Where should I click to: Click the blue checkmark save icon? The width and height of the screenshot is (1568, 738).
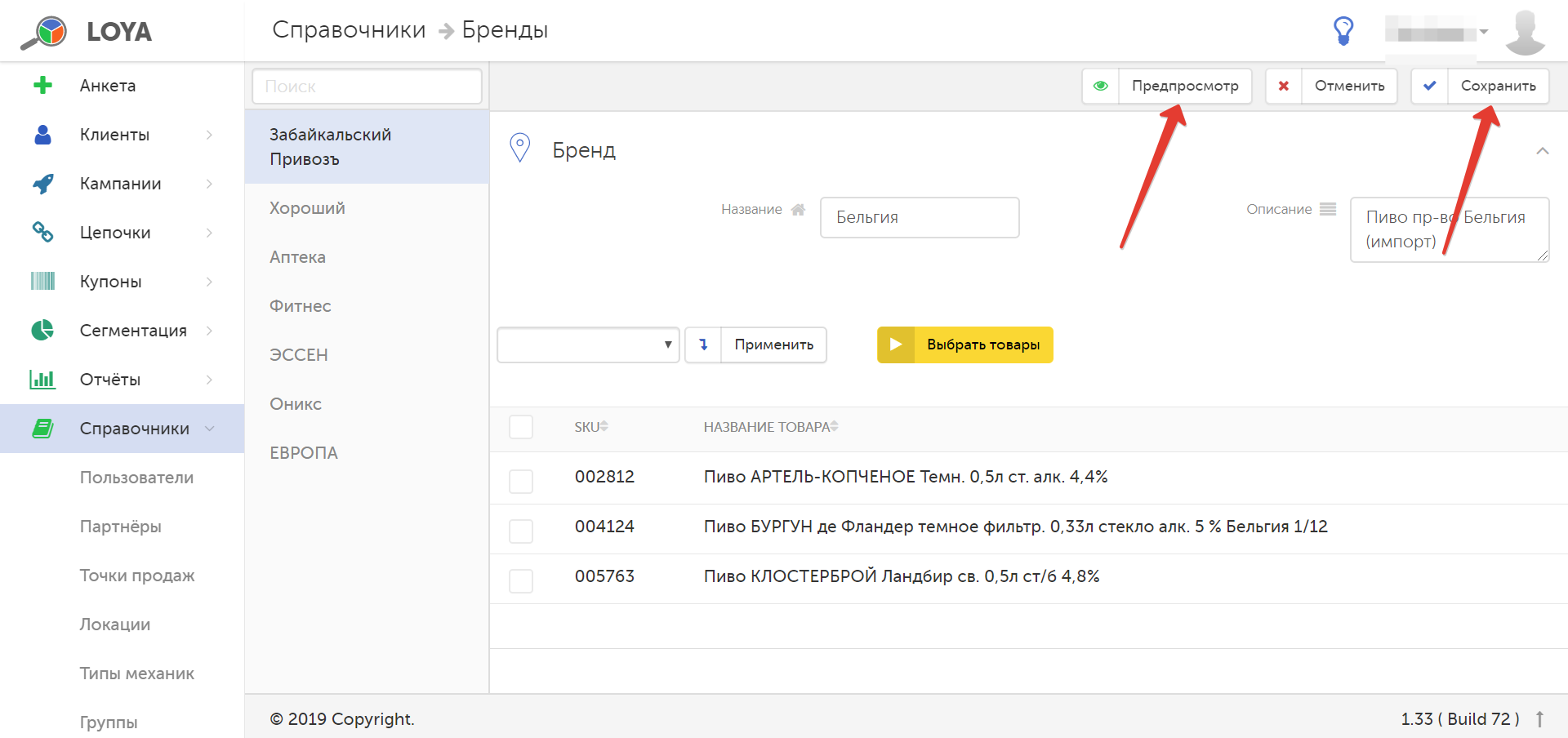1430,86
